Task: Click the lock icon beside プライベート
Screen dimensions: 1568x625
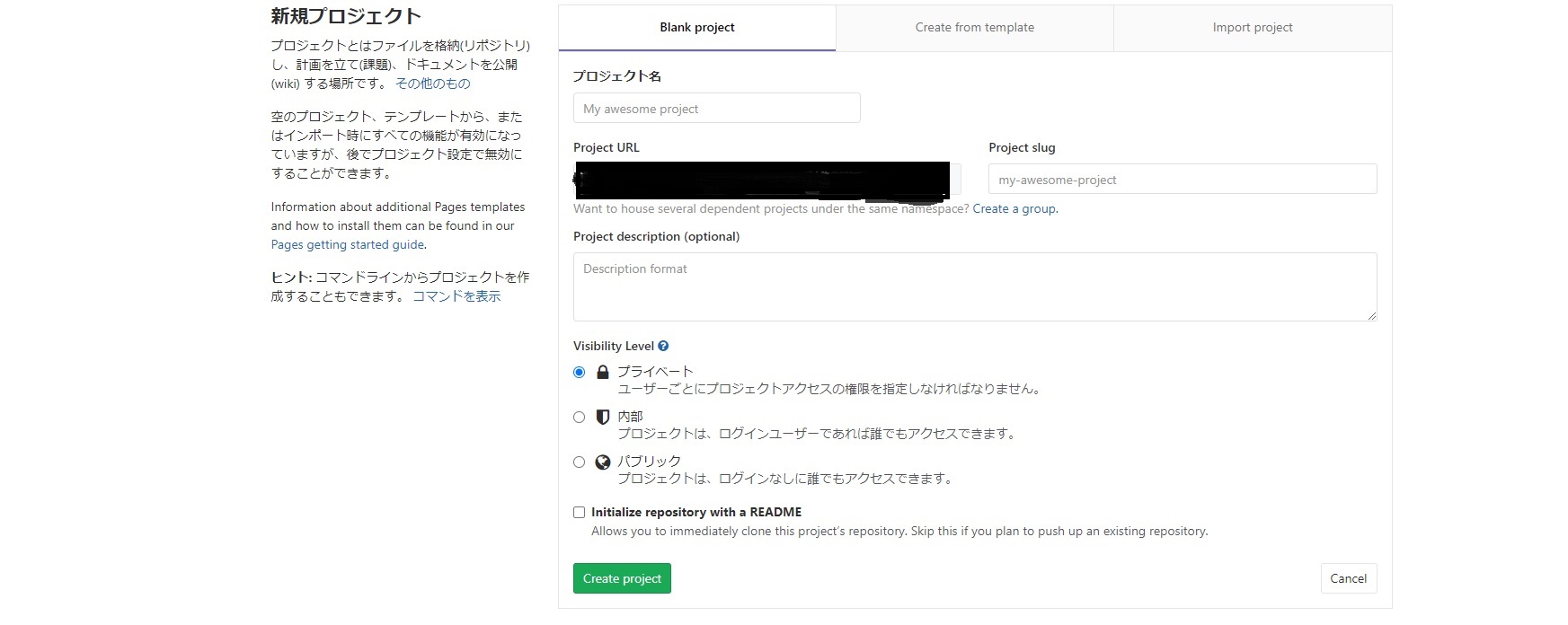Action: (x=603, y=372)
